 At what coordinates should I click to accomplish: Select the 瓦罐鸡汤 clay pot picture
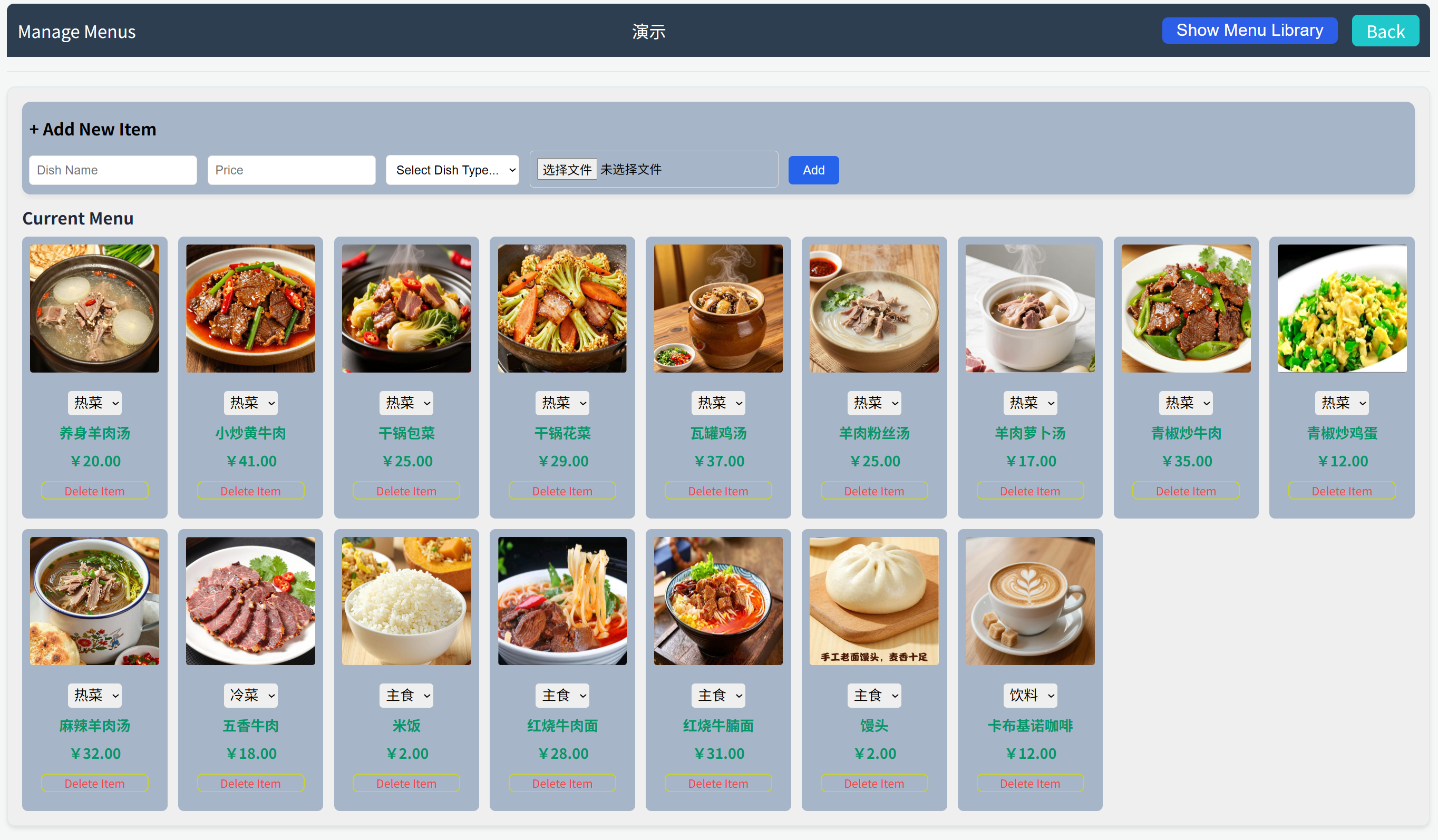click(718, 308)
